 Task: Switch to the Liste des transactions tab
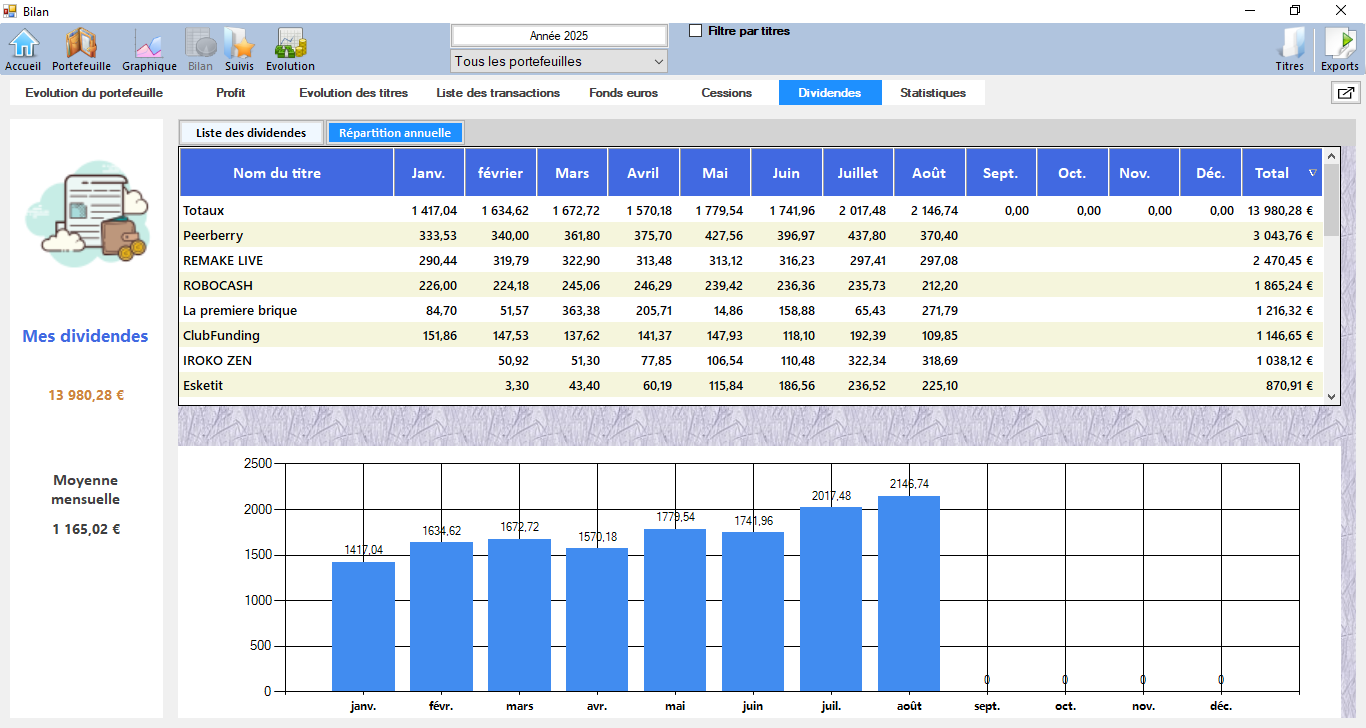(497, 93)
